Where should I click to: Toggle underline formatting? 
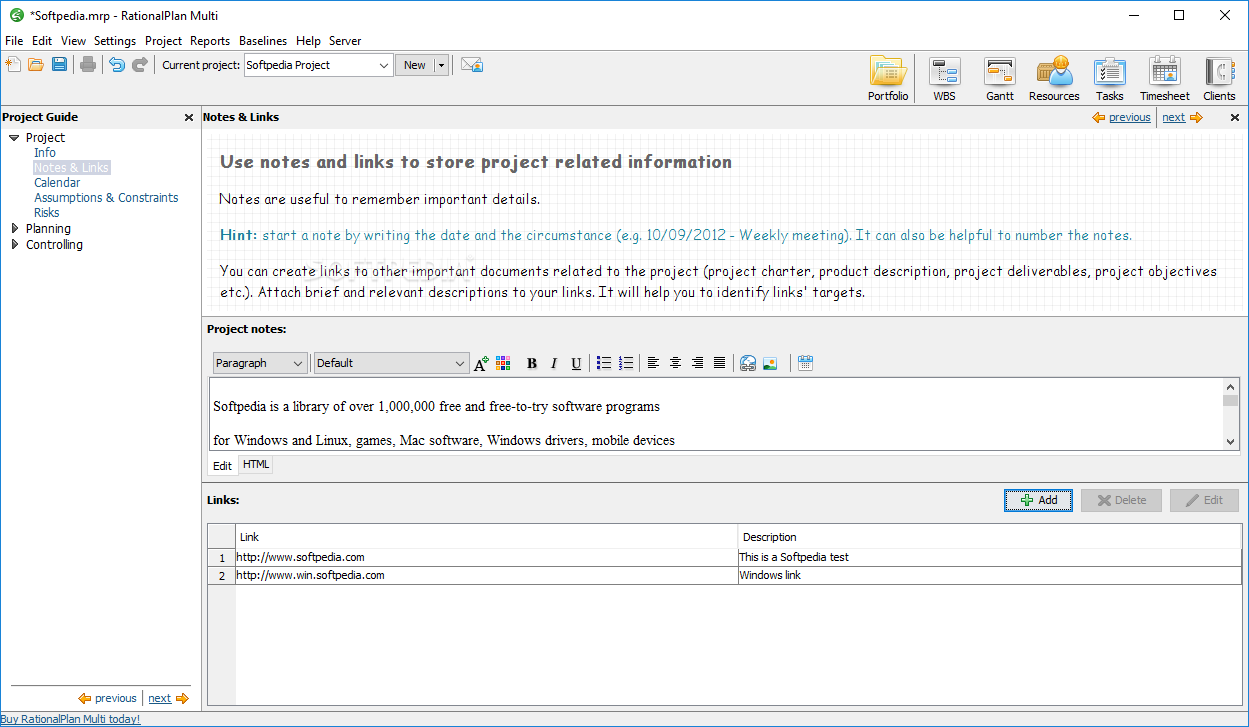(x=576, y=363)
